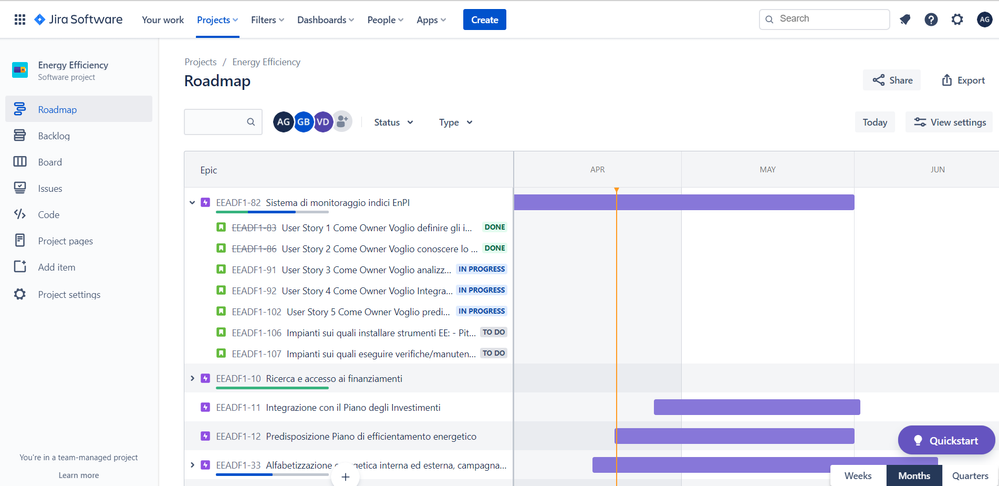Screen dimensions: 999x486
Task: Open Your work in top navigation
Action: pos(162,20)
